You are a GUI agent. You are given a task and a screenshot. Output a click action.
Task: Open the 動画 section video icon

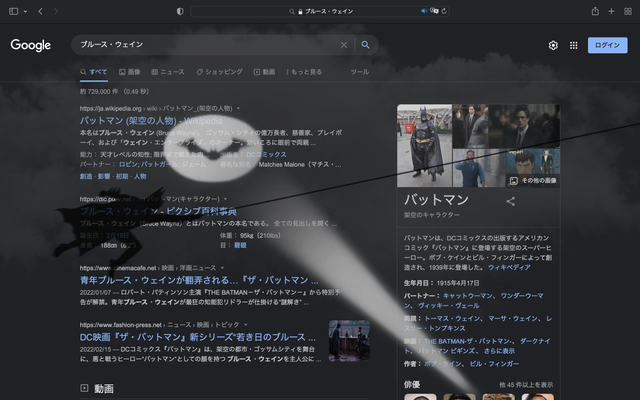pos(84,388)
